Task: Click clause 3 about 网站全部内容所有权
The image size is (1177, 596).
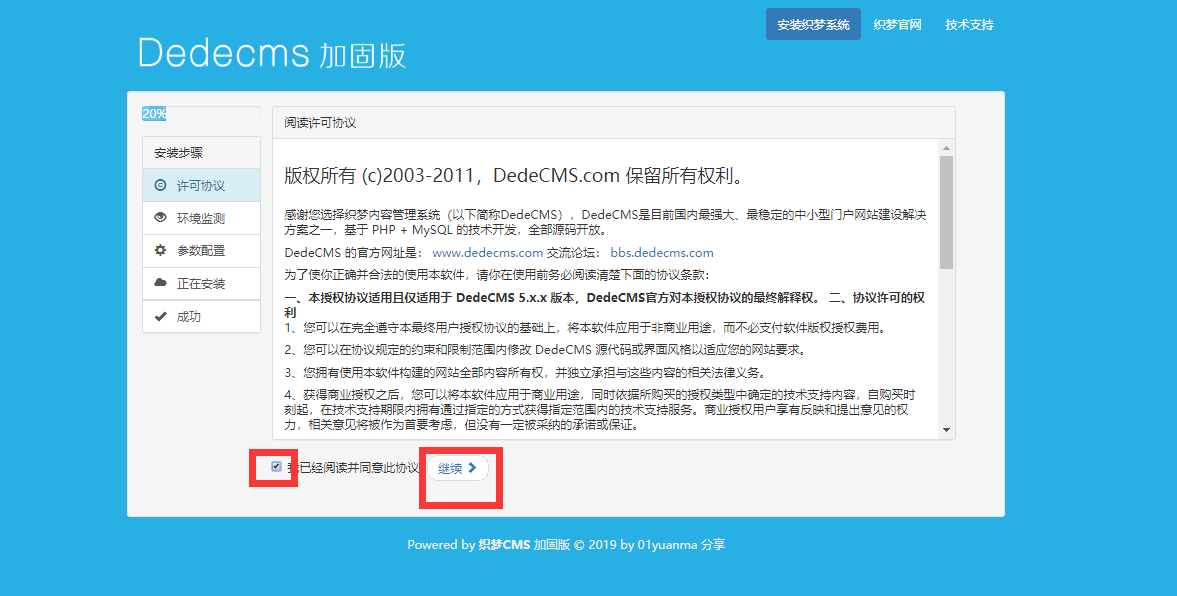Action: pos(524,373)
